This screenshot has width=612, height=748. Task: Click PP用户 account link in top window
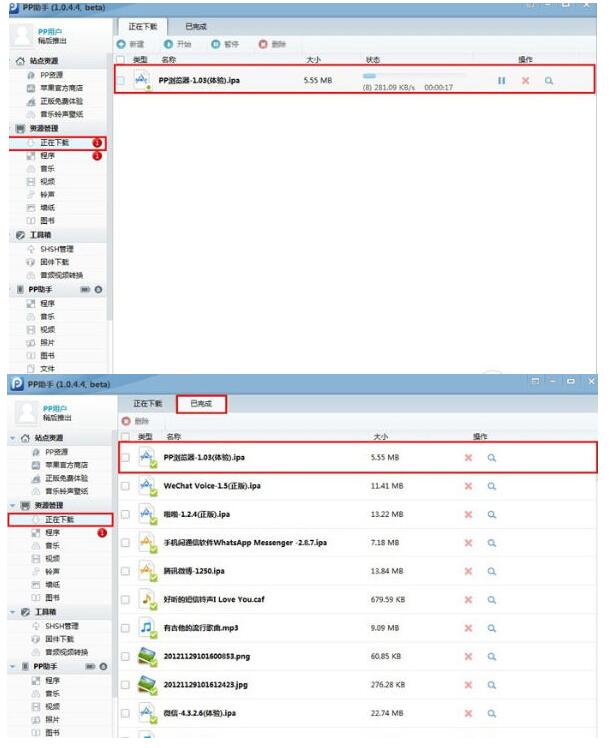tap(50, 31)
